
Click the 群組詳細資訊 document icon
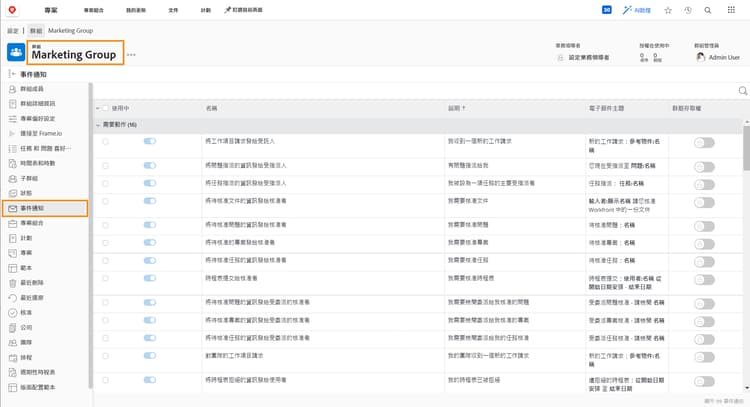click(x=12, y=104)
